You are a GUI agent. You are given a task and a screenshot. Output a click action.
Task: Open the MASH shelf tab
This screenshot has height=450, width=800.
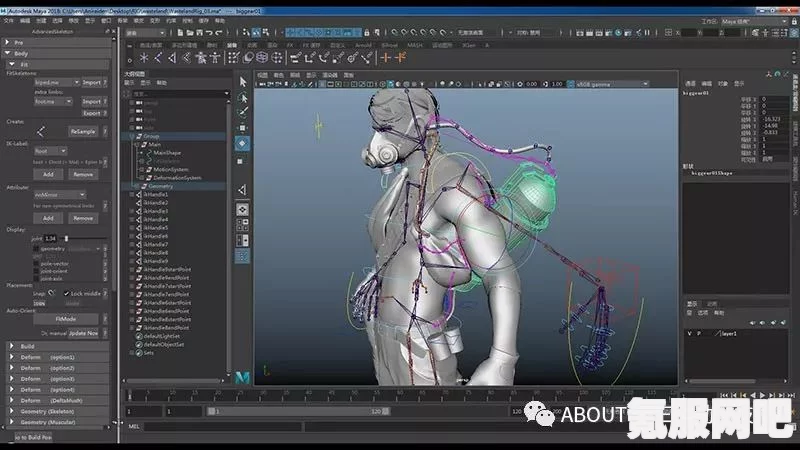pyautogui.click(x=415, y=45)
